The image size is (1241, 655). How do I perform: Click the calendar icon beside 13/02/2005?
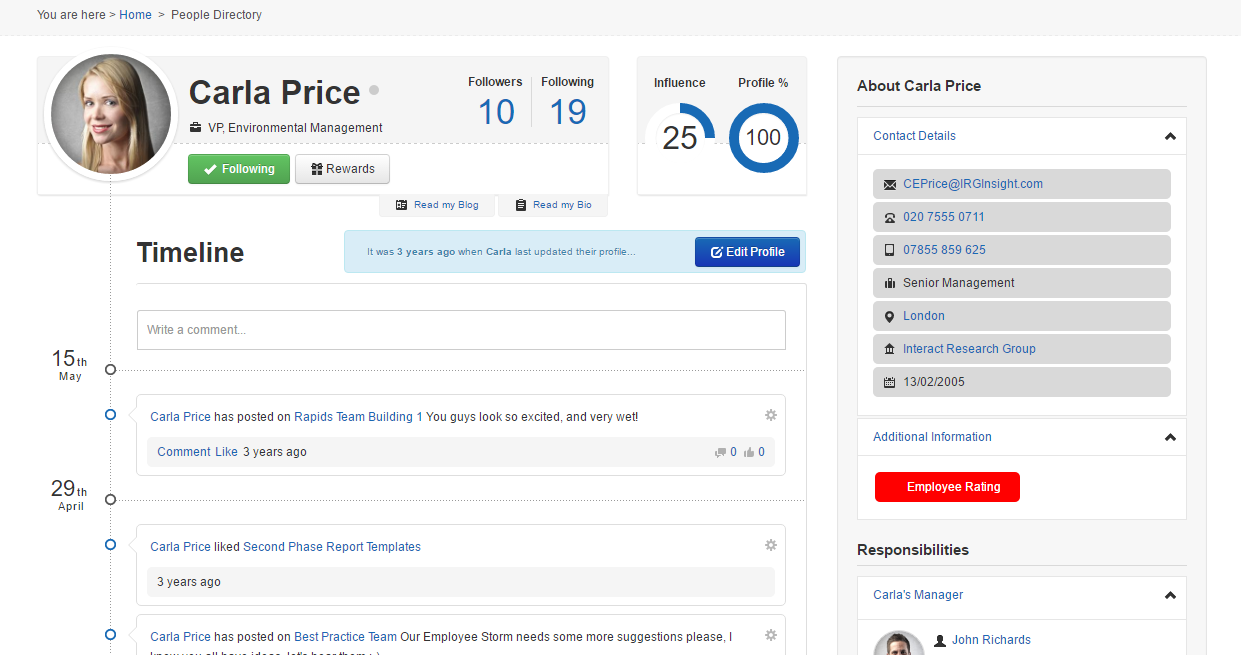coord(890,382)
